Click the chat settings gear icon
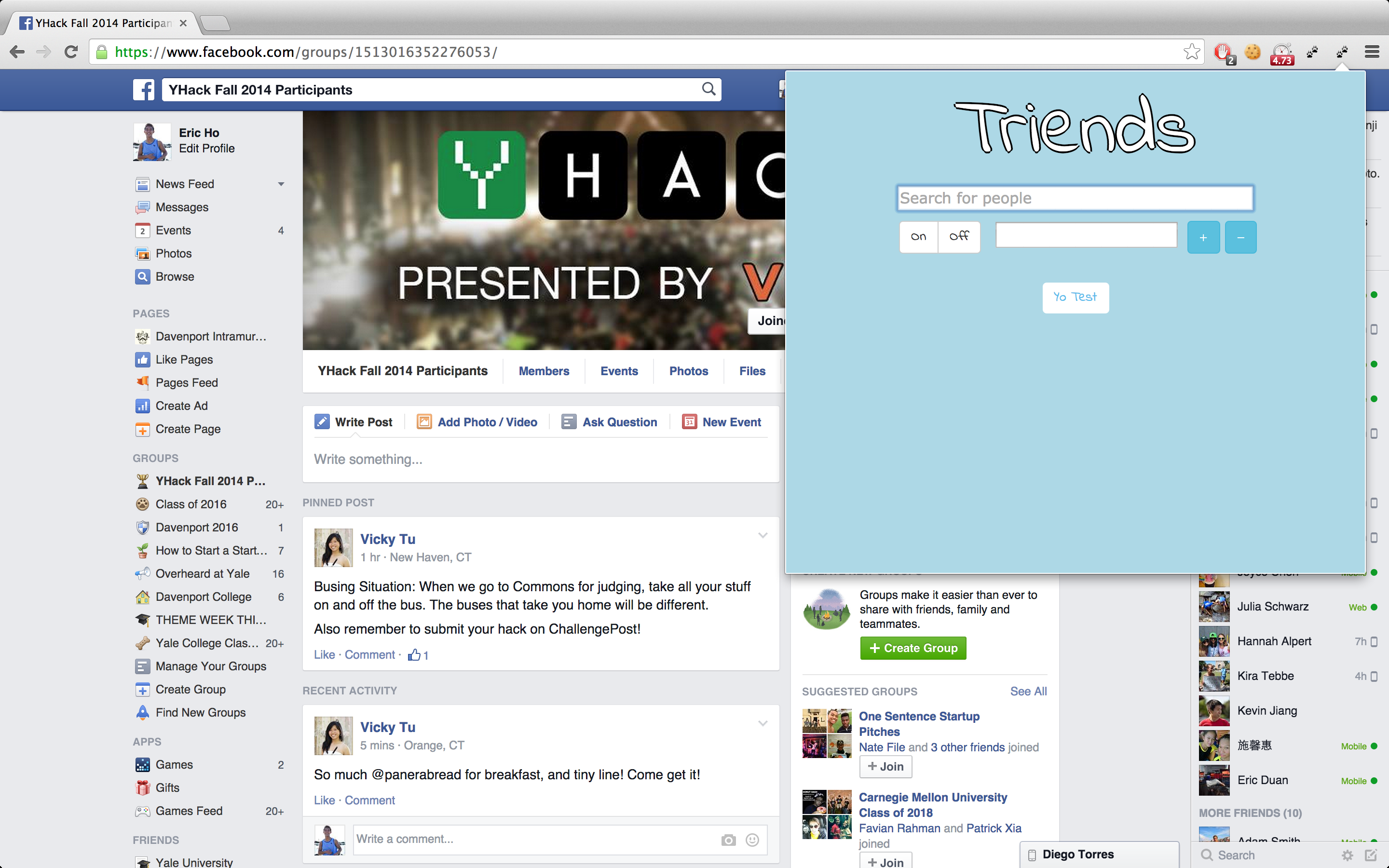This screenshot has width=1389, height=868. [1347, 855]
